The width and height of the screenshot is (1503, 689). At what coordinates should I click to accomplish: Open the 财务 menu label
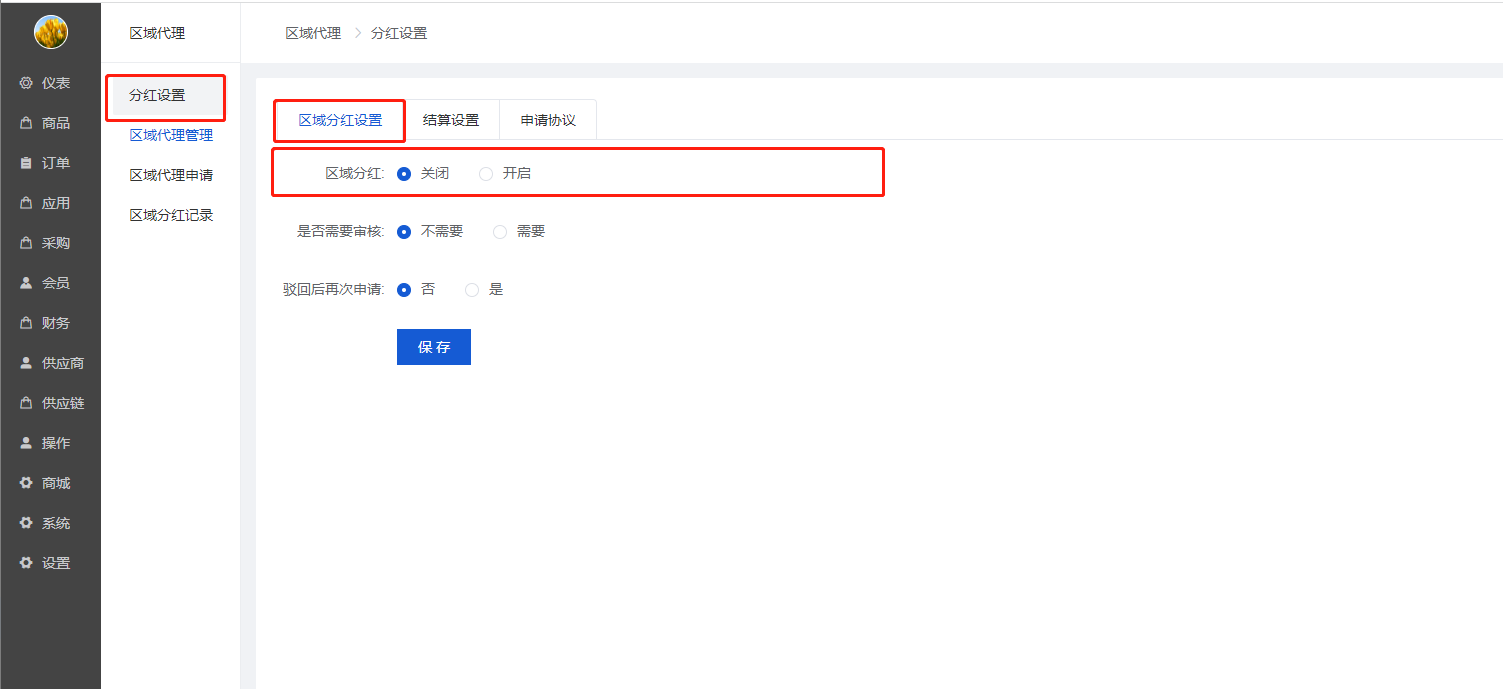pyautogui.click(x=56, y=323)
